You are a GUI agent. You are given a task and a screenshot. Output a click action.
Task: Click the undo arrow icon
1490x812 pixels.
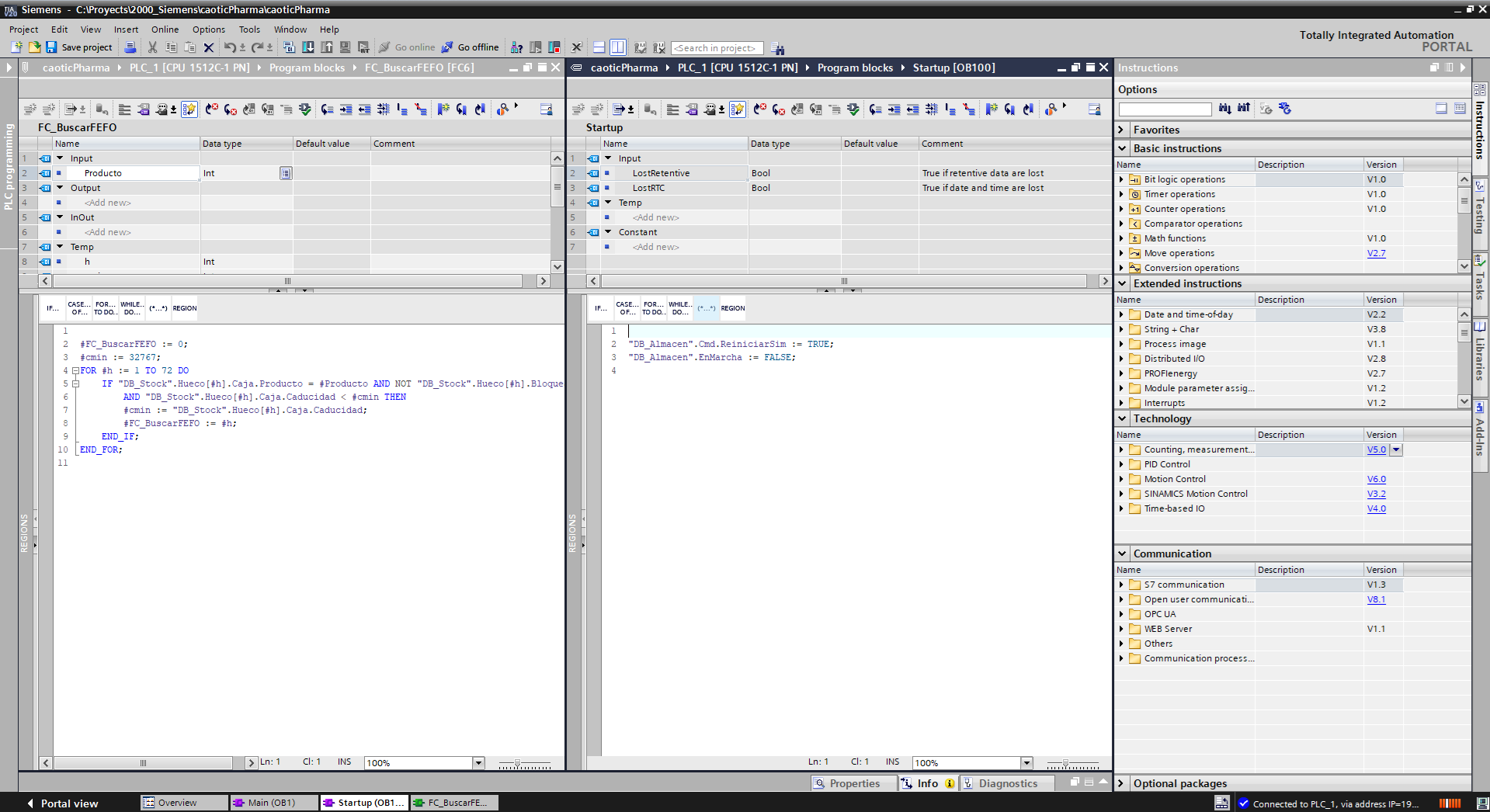230,47
